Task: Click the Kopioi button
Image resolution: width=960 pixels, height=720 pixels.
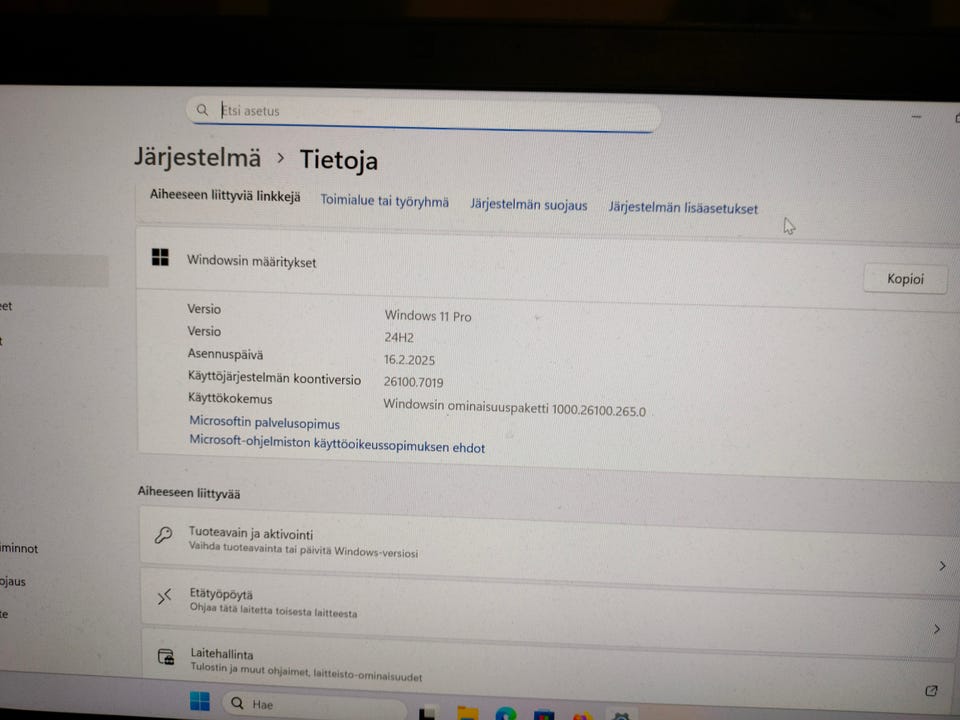Action: point(905,279)
